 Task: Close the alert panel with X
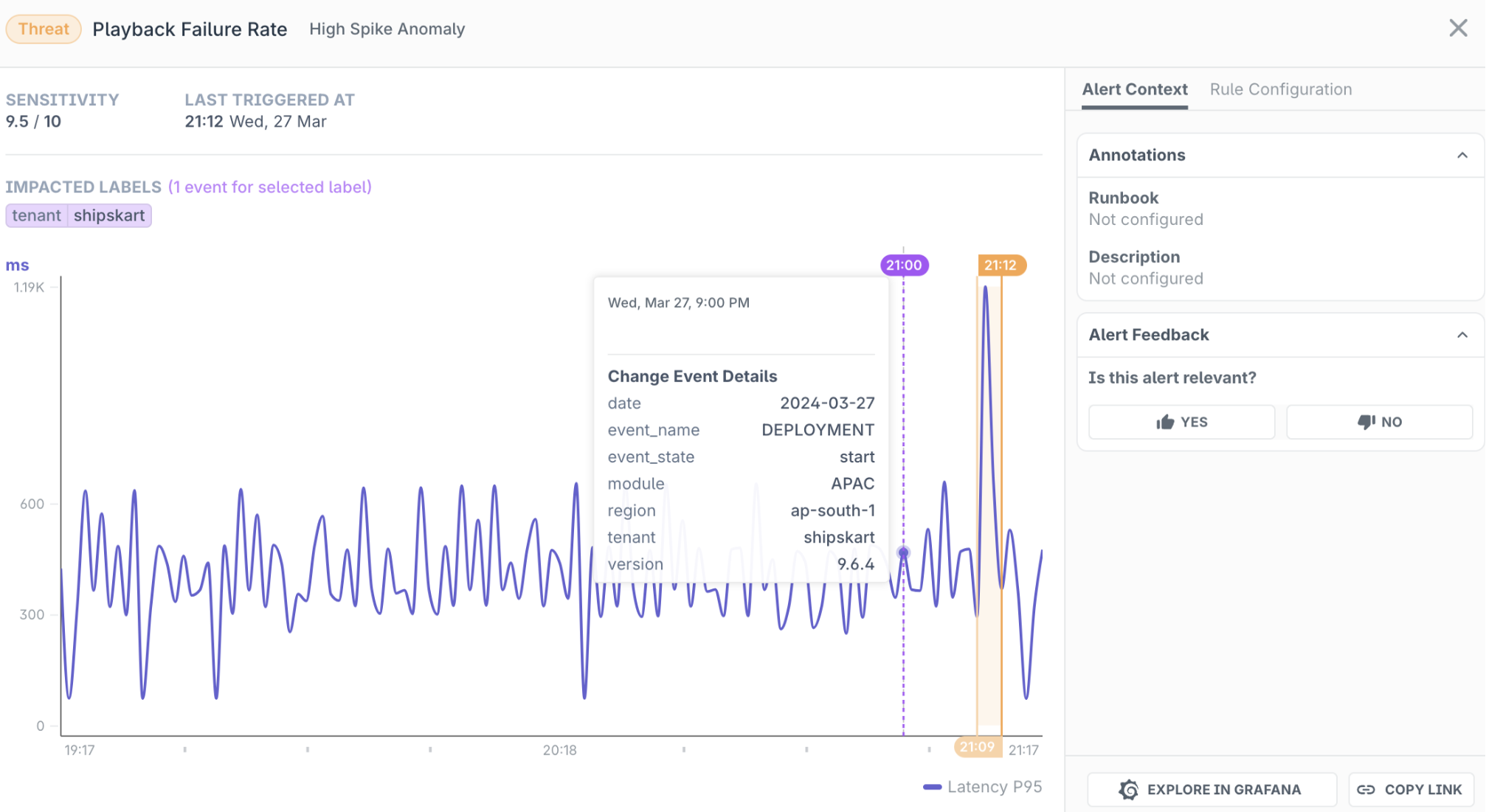click(1458, 28)
